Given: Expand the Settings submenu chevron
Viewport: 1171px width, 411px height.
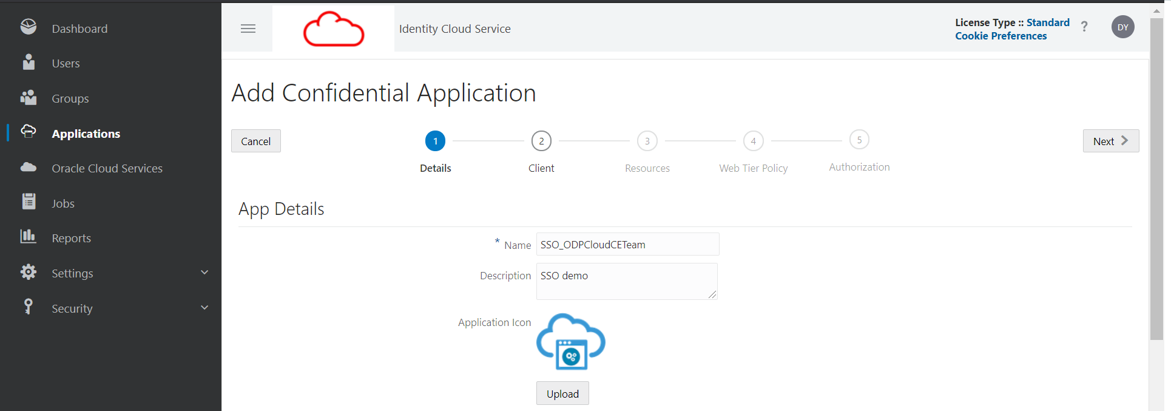Looking at the screenshot, I should tap(205, 273).
